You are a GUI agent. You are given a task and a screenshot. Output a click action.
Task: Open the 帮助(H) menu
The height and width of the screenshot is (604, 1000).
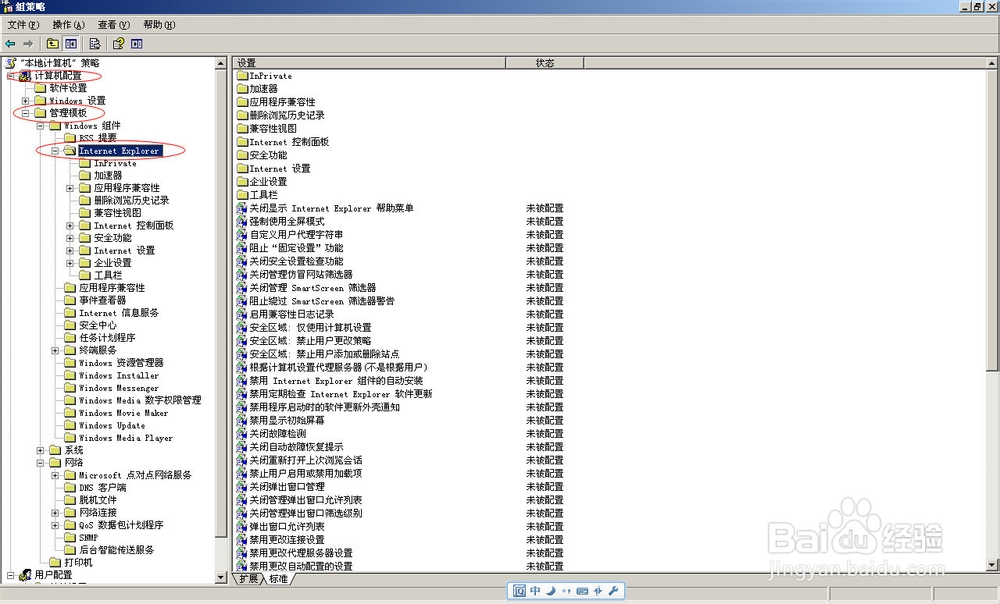point(159,25)
